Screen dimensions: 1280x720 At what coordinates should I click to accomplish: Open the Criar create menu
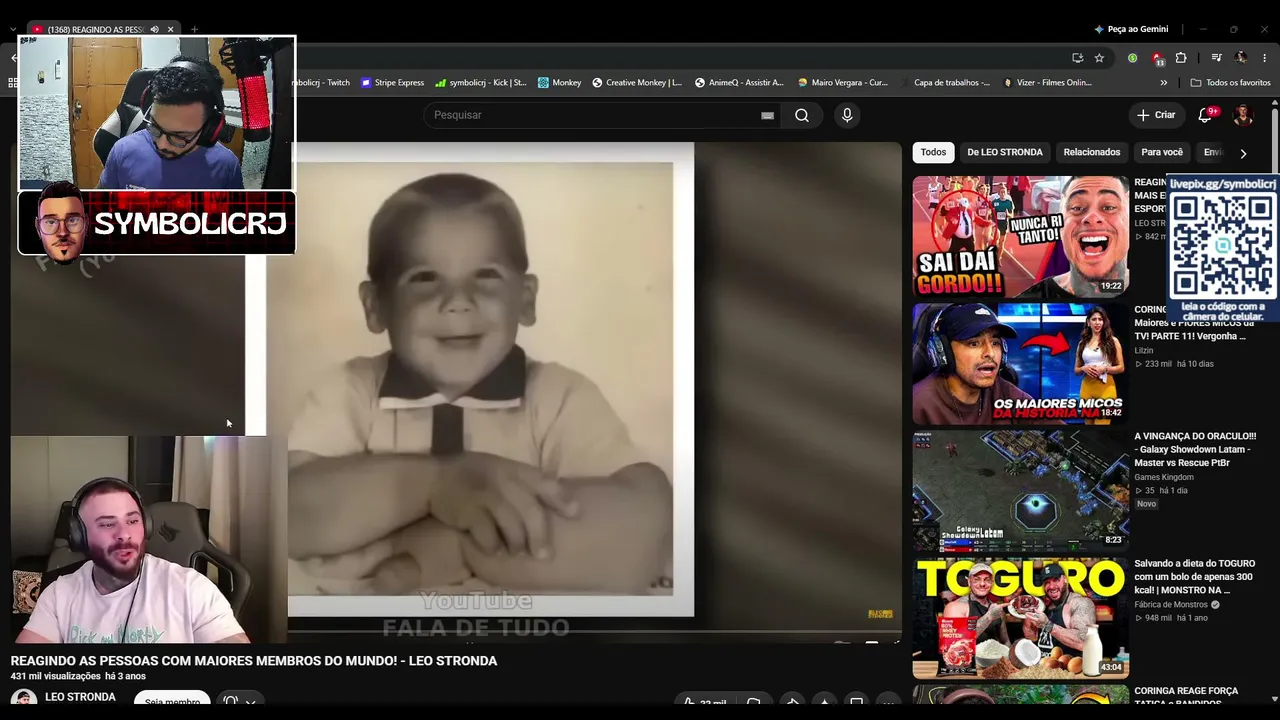coord(1155,115)
